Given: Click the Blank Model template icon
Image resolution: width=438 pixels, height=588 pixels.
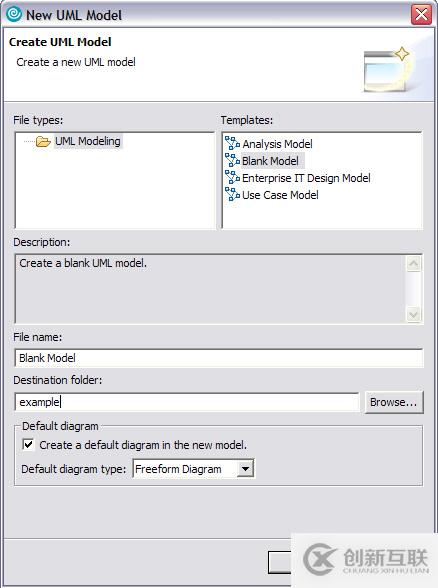Looking at the screenshot, I should (232, 160).
